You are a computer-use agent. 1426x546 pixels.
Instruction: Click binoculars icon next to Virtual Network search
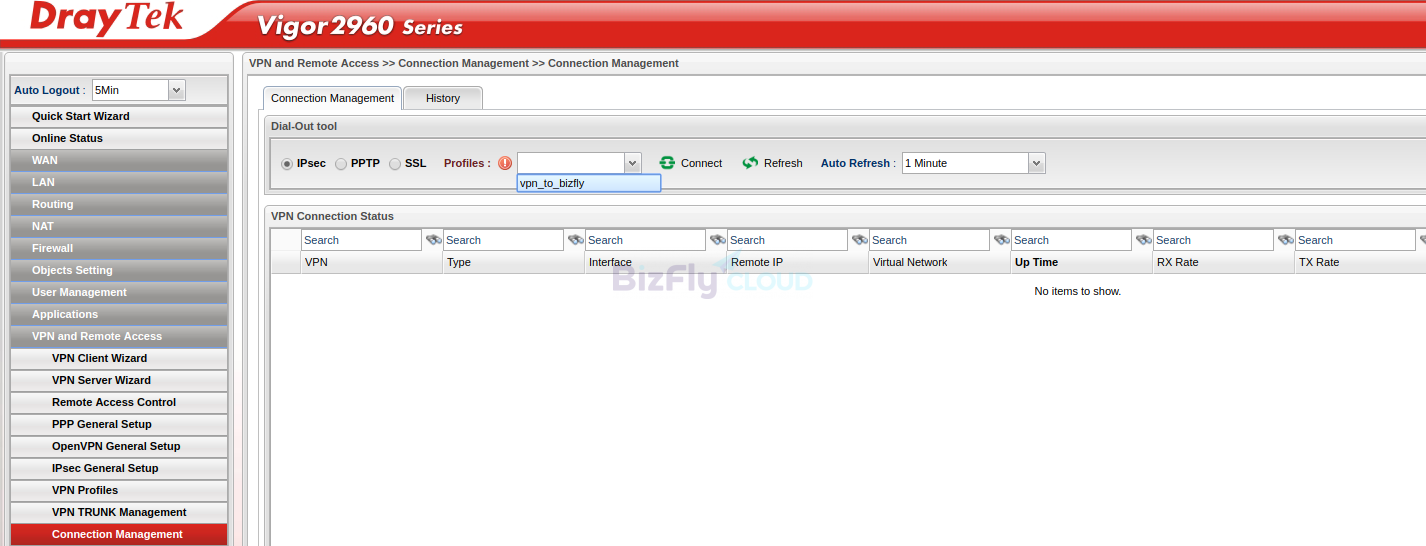(1001, 240)
